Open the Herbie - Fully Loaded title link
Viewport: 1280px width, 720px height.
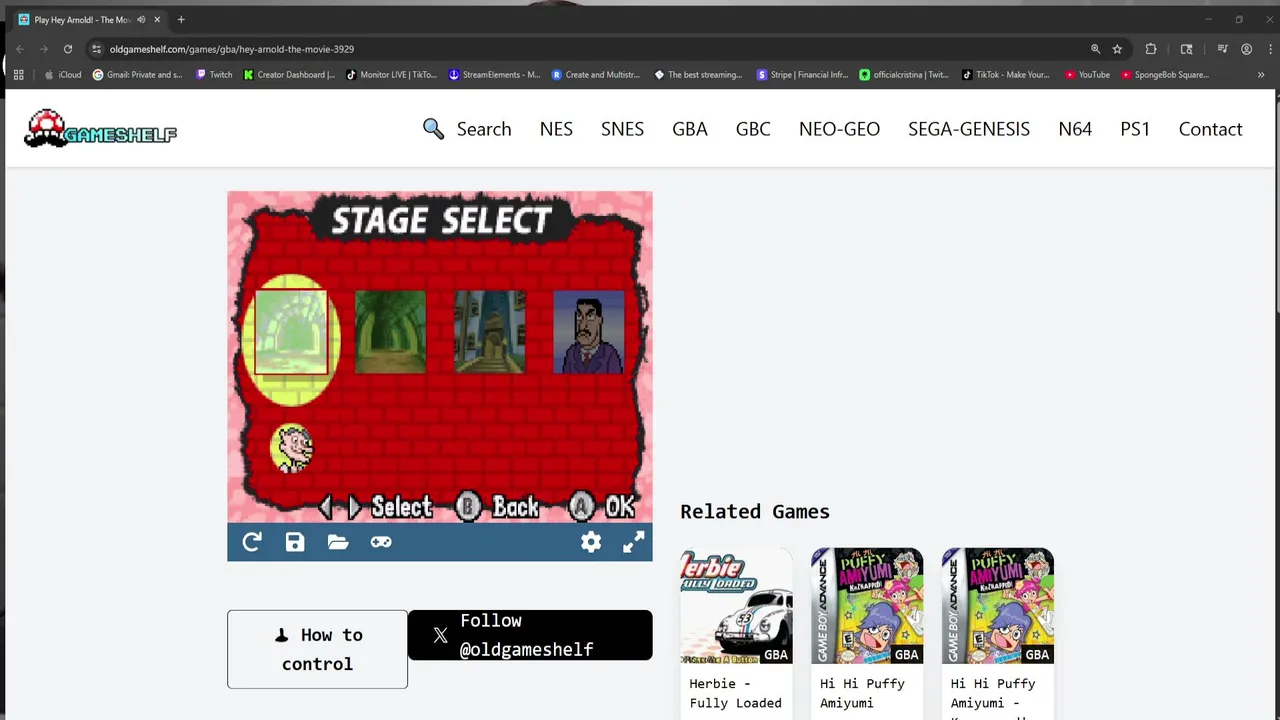click(x=736, y=693)
